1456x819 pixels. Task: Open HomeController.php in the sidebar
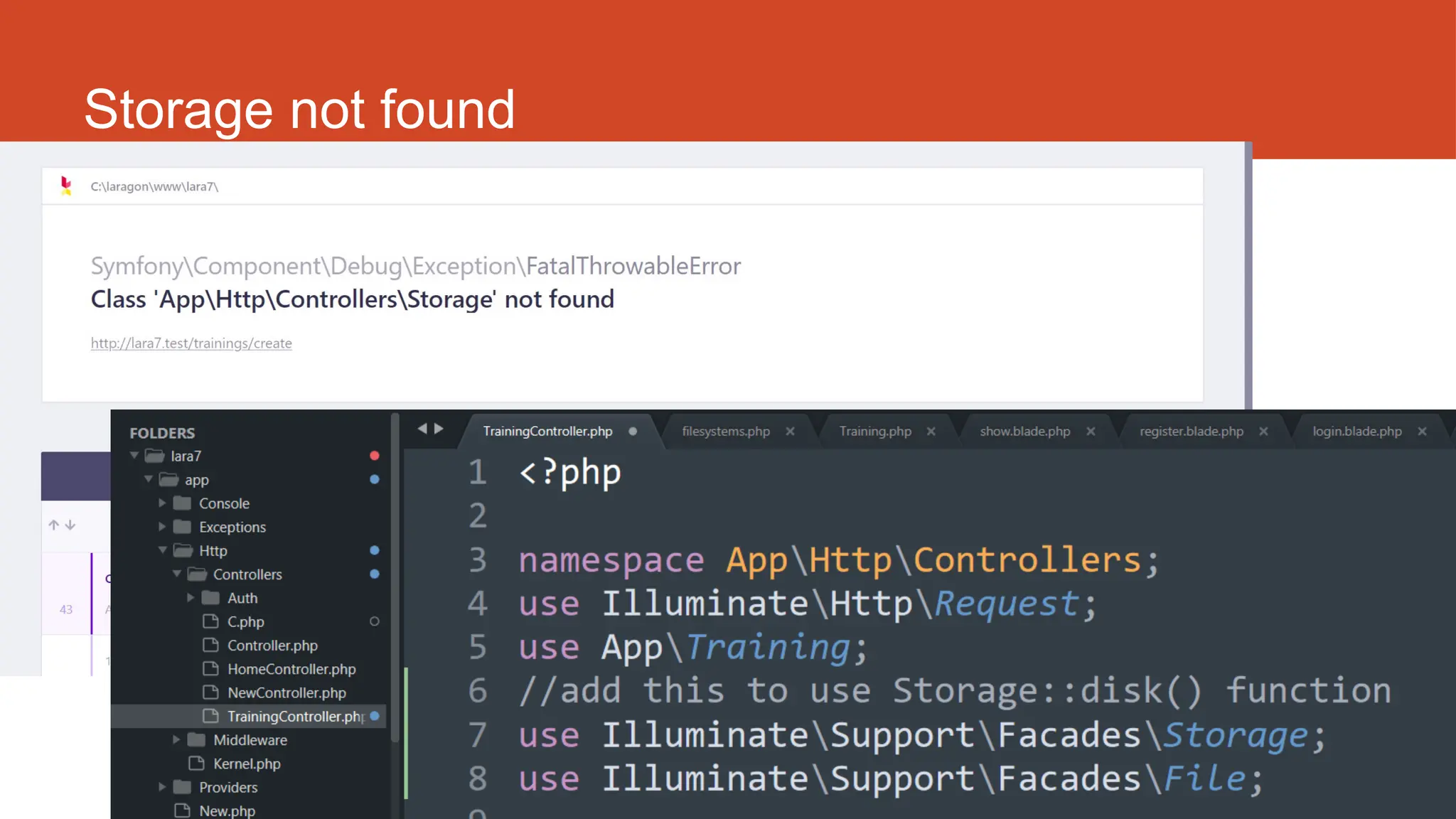tap(291, 669)
